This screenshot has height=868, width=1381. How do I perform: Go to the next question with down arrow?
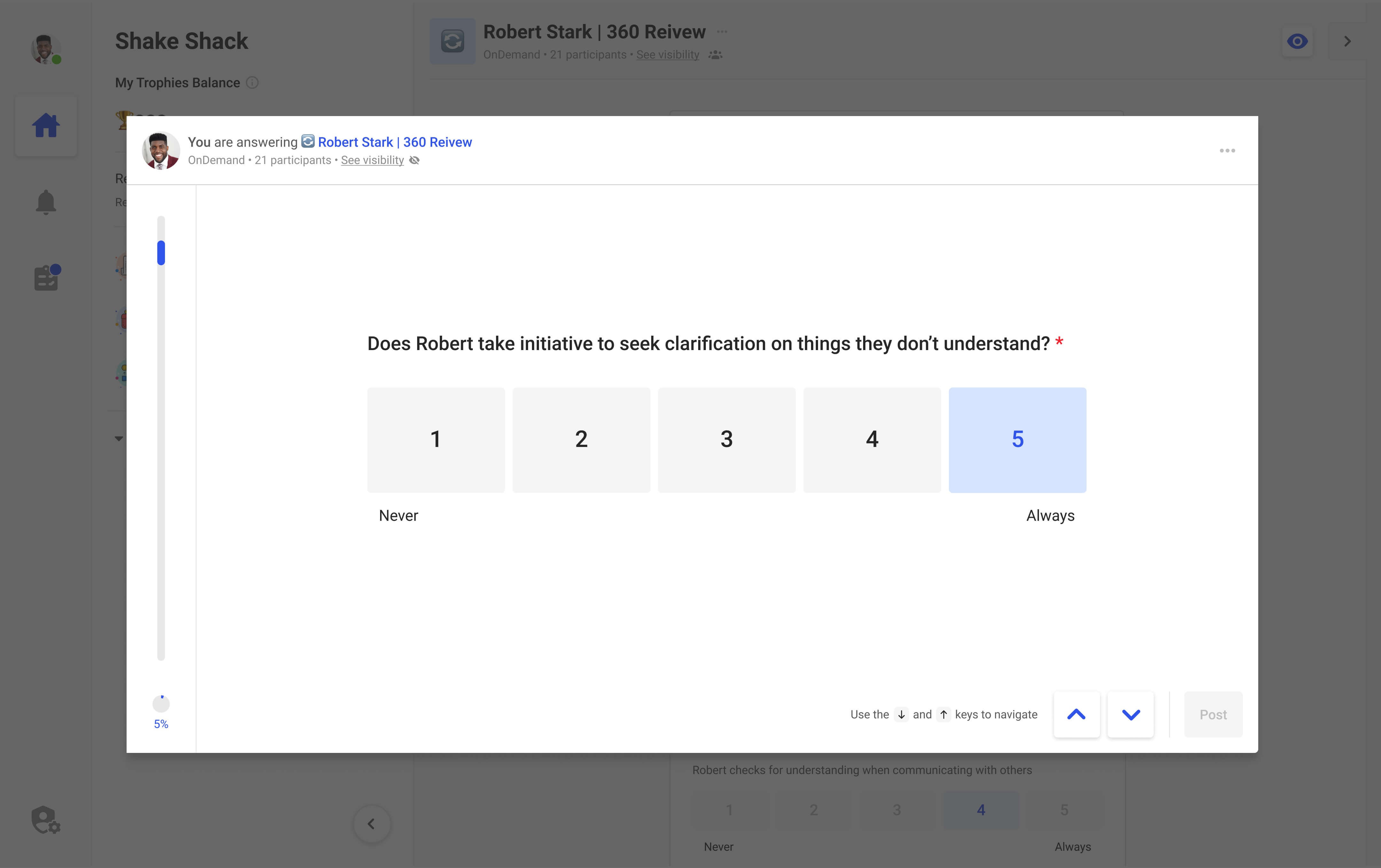pos(1130,714)
